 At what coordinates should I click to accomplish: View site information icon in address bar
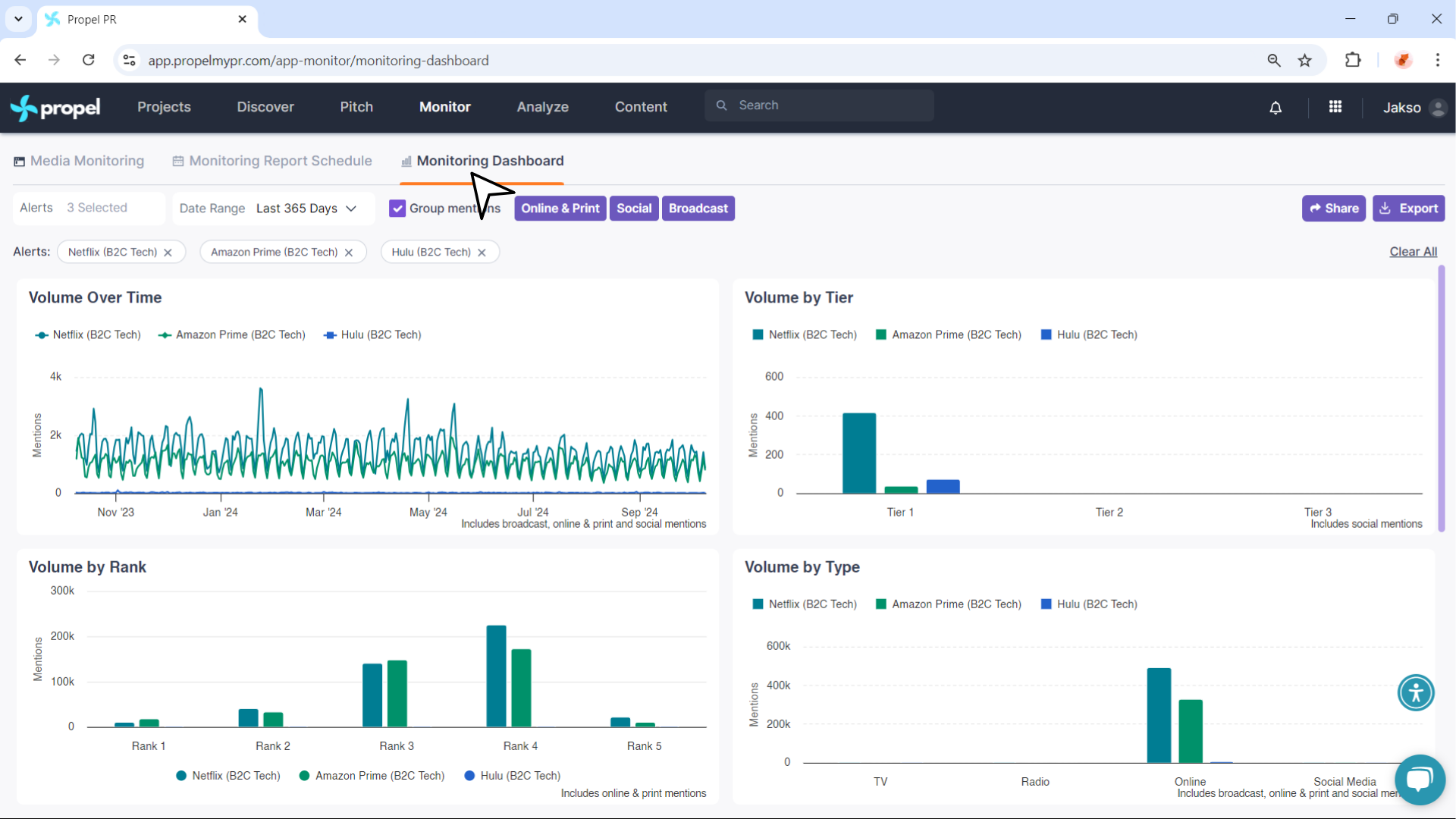[130, 60]
